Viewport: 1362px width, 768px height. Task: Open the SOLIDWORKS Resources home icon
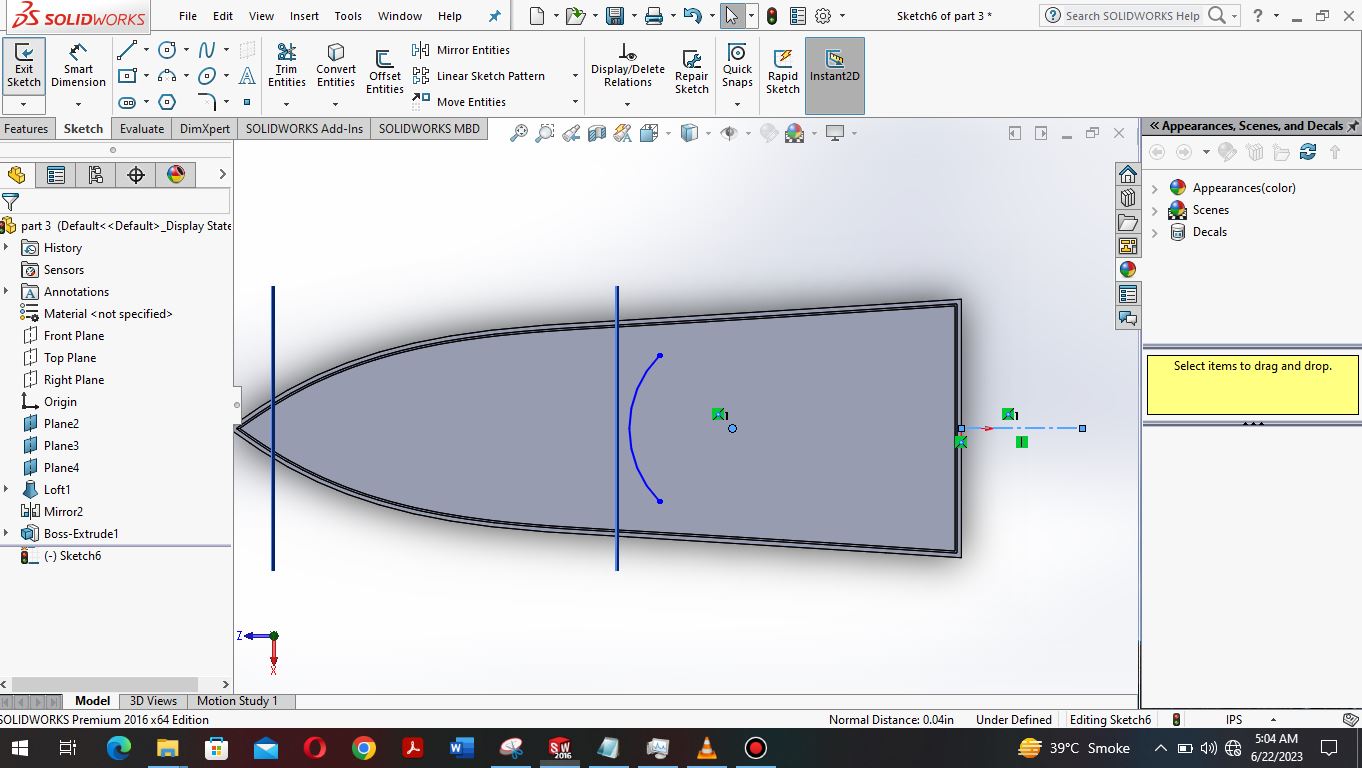(1128, 174)
